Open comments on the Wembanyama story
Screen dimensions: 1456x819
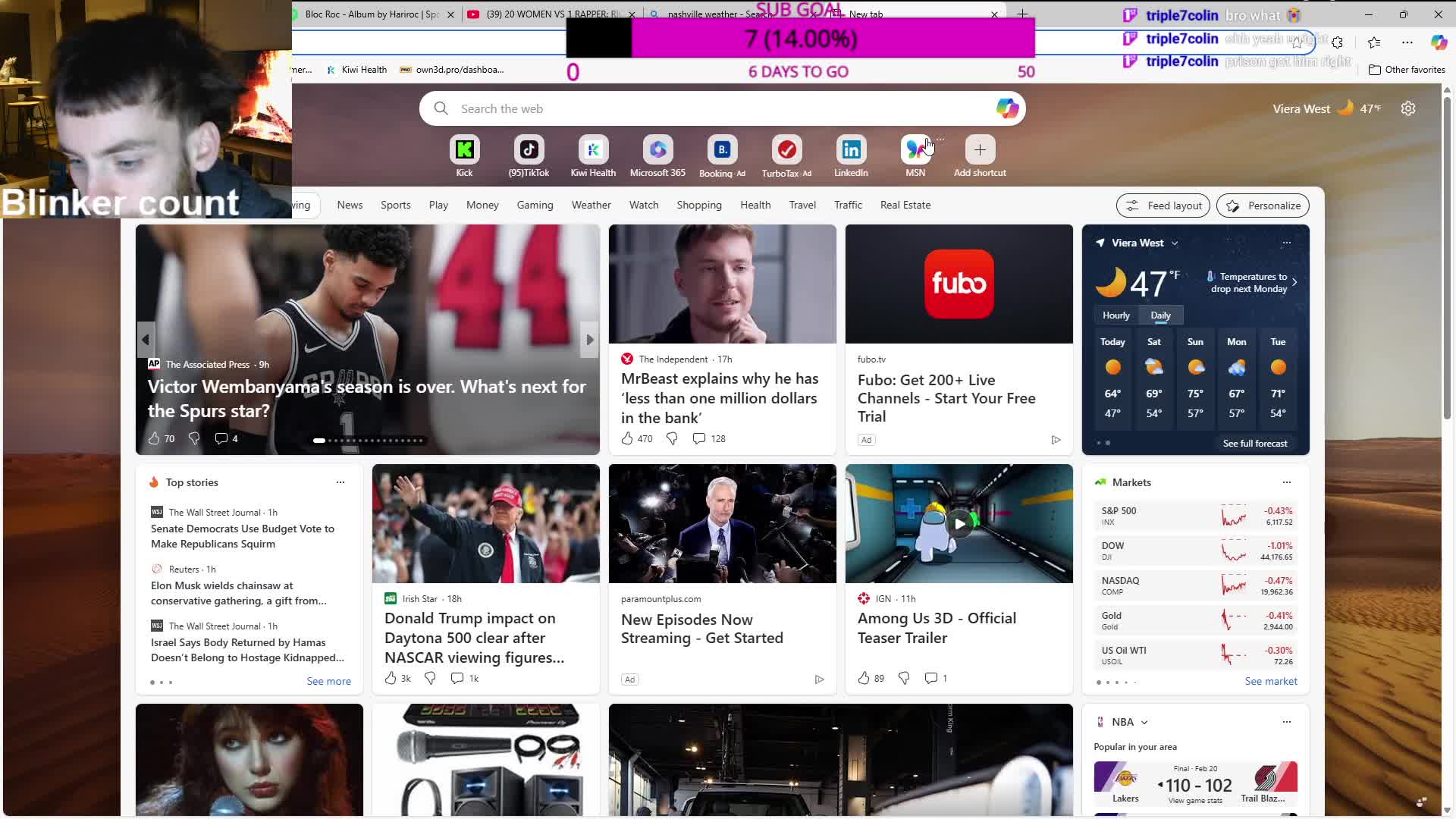click(x=221, y=438)
